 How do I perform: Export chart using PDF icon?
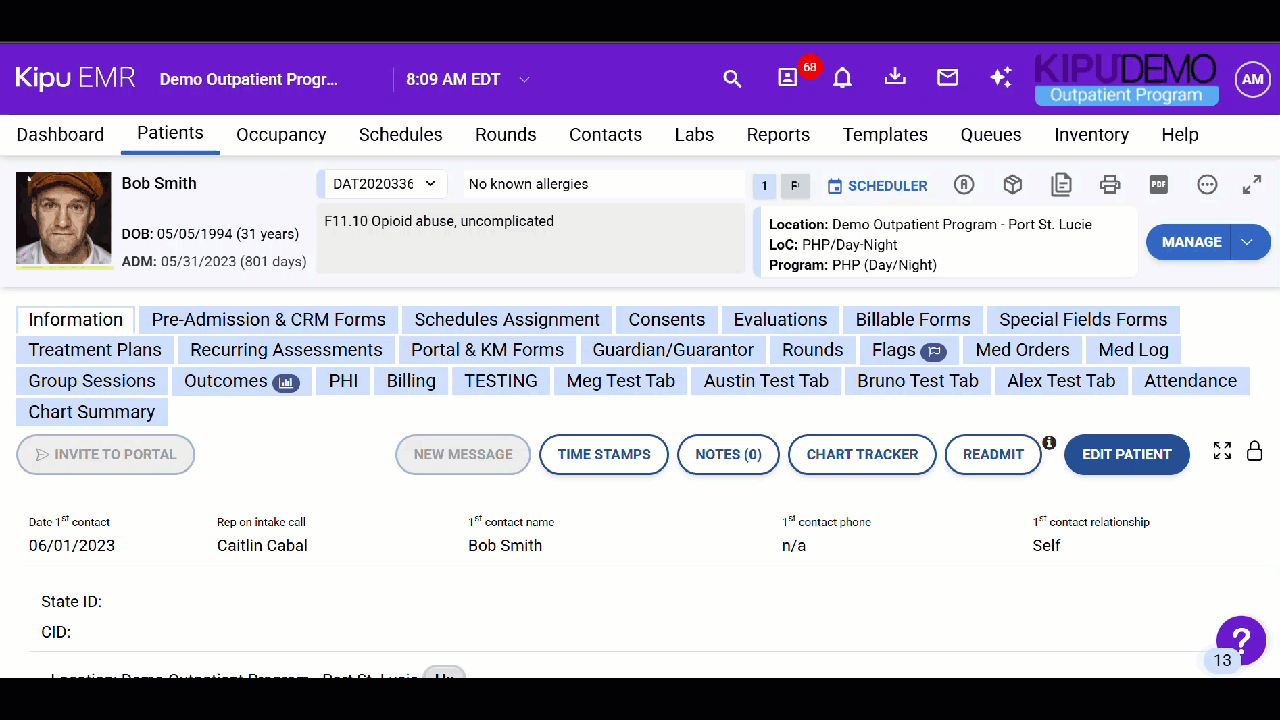click(x=1158, y=185)
